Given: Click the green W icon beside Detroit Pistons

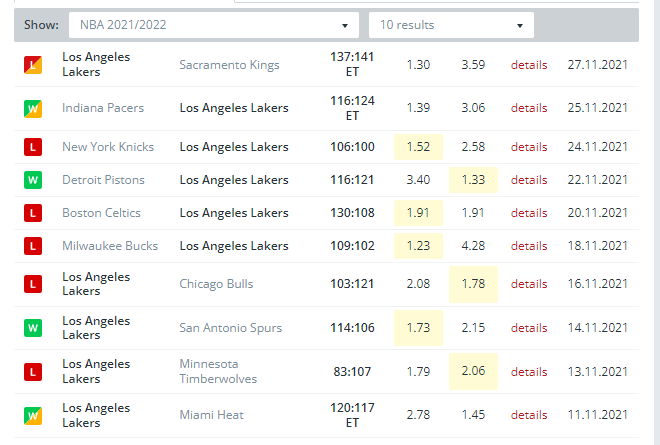Looking at the screenshot, I should click(33, 180).
